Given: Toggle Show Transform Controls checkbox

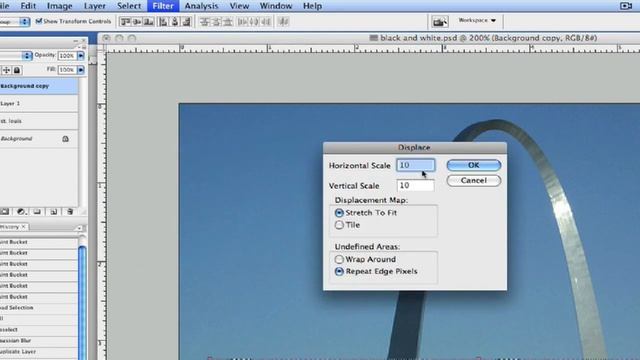Looking at the screenshot, I should [39, 21].
